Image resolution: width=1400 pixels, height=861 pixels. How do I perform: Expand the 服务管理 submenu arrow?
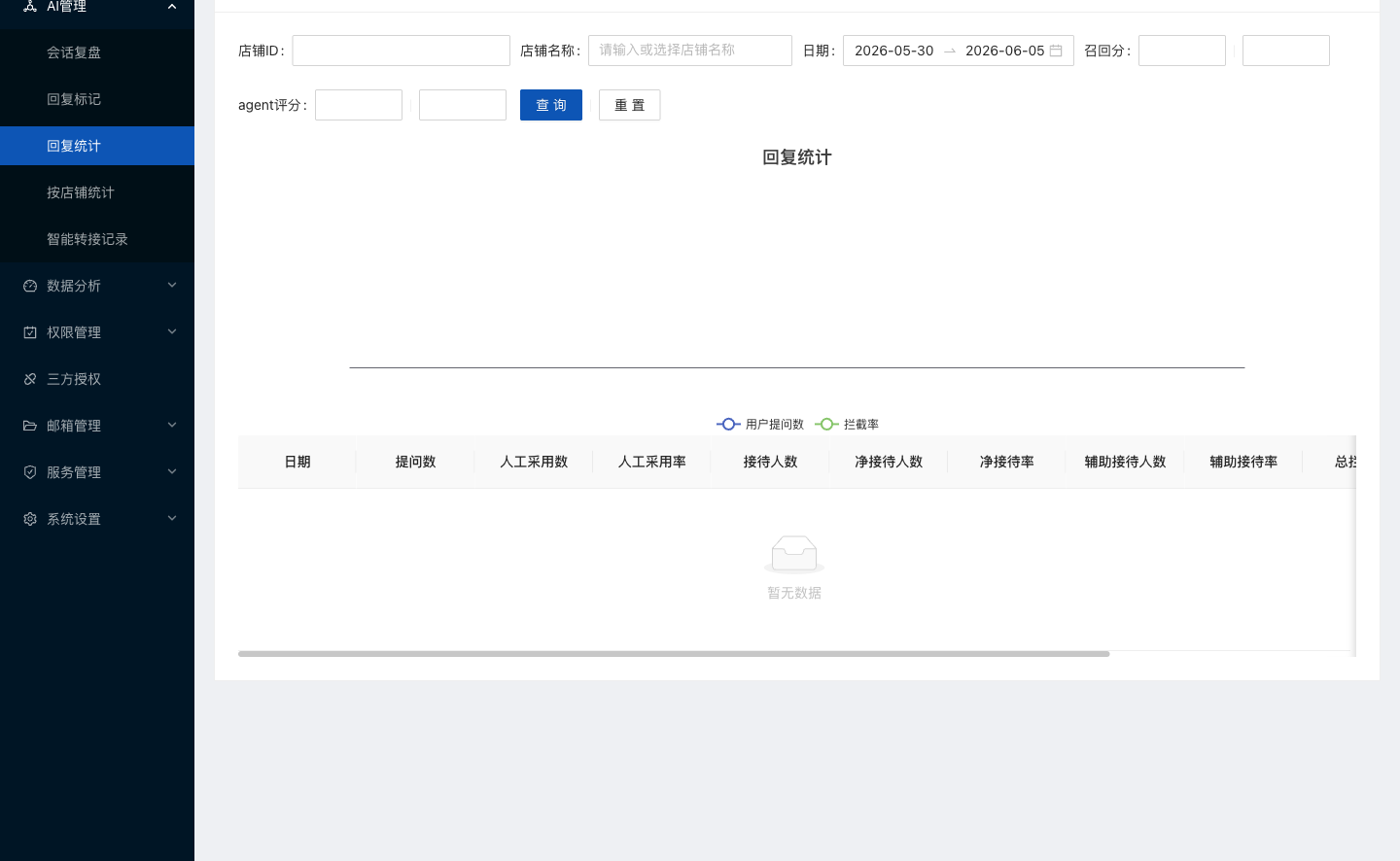click(x=172, y=472)
